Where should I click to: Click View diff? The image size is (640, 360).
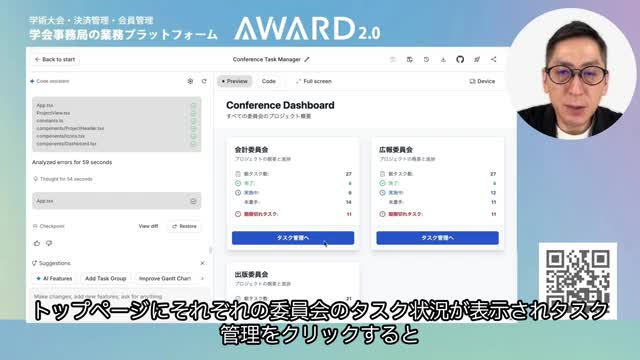(x=148, y=226)
